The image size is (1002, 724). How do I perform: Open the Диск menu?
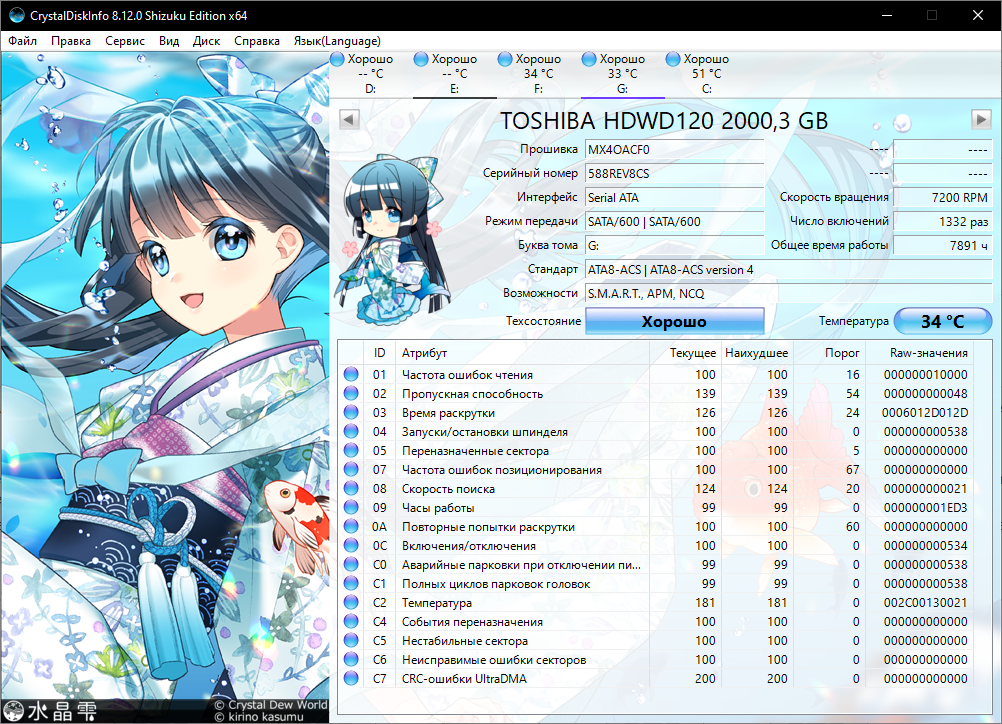pyautogui.click(x=206, y=41)
